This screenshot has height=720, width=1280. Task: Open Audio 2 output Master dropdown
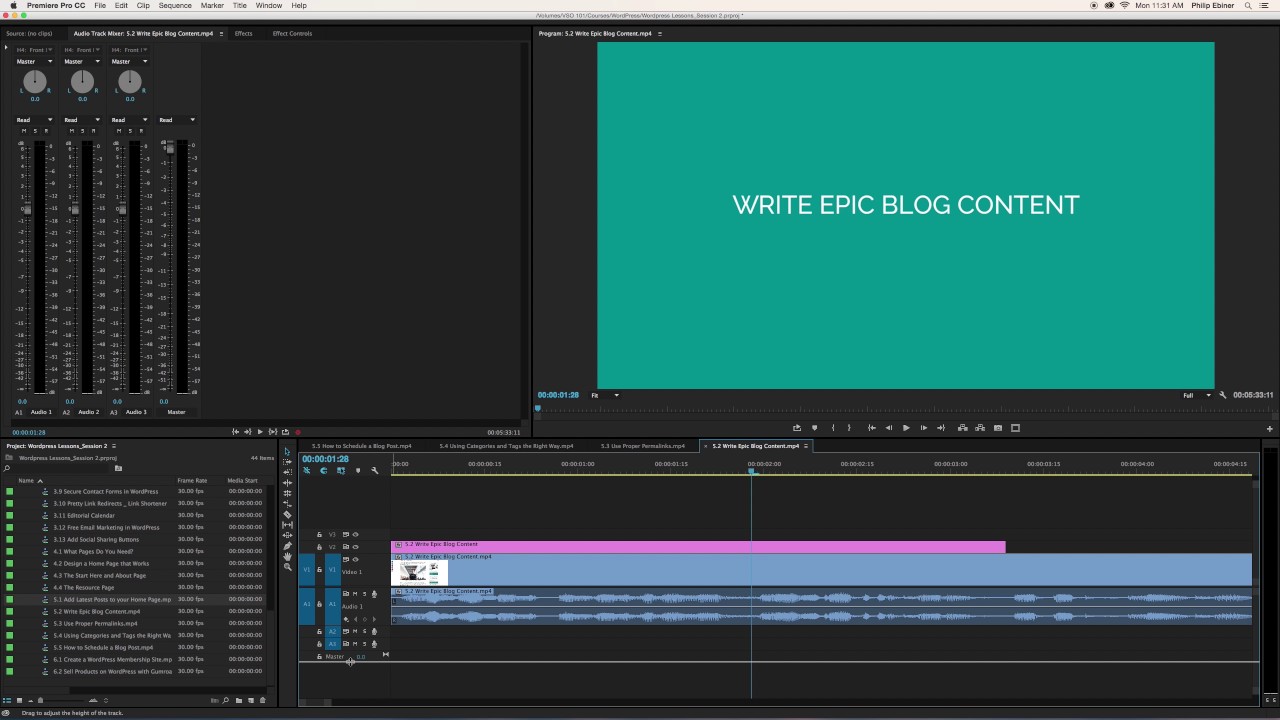click(82, 62)
